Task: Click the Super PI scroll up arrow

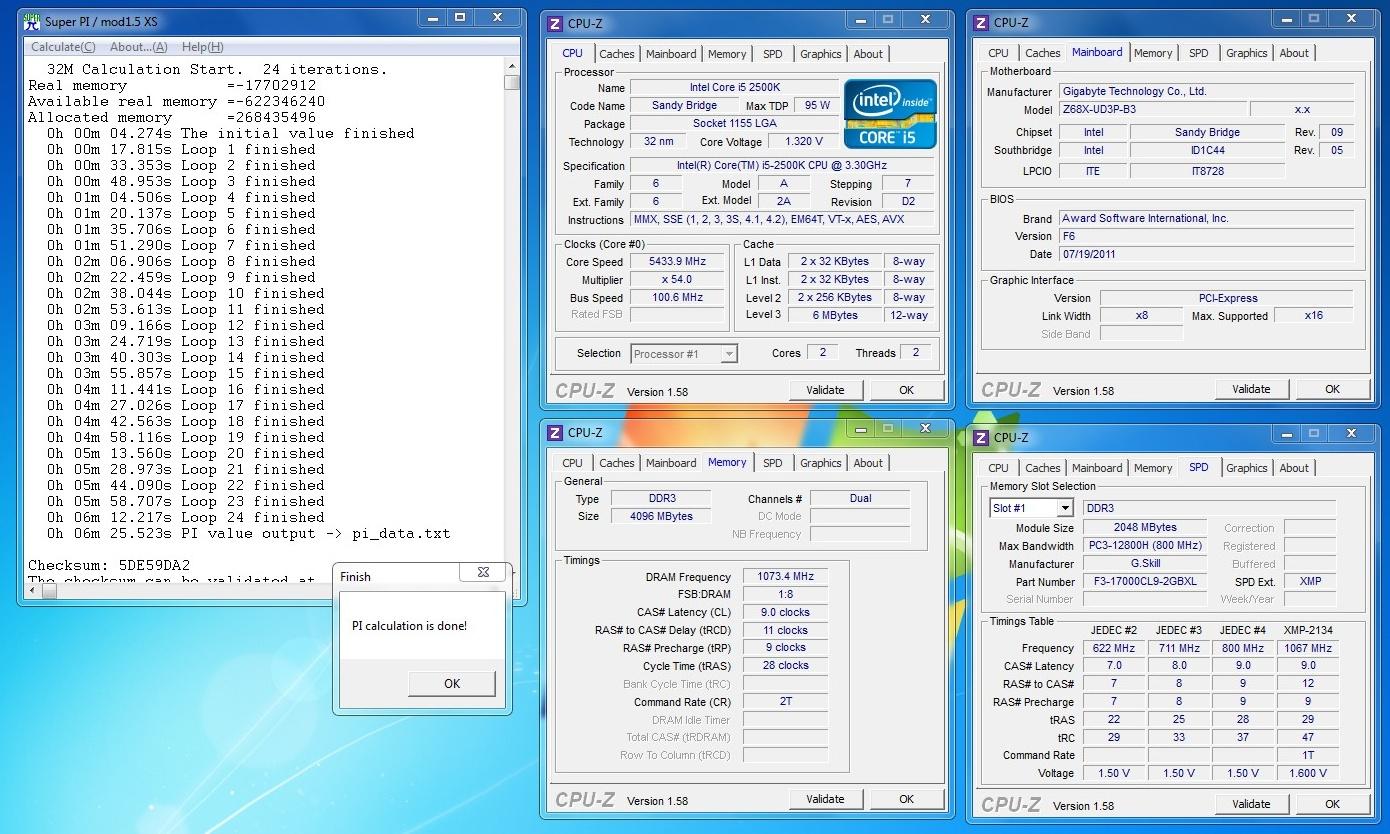Action: 512,66
